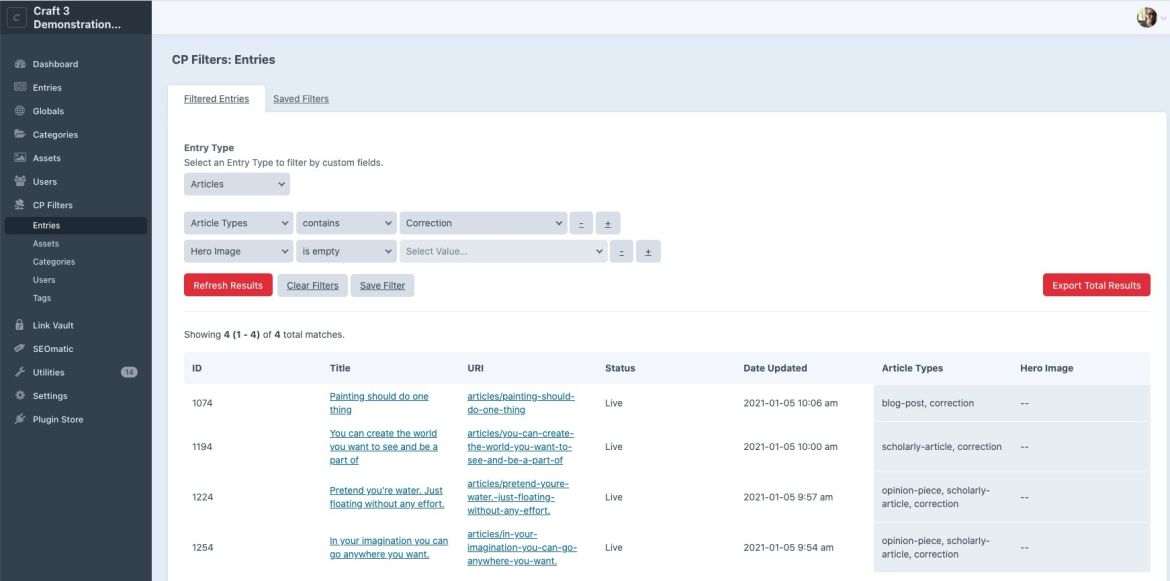
Task: Select Assets under CP Filters submenu
Action: 46,243
